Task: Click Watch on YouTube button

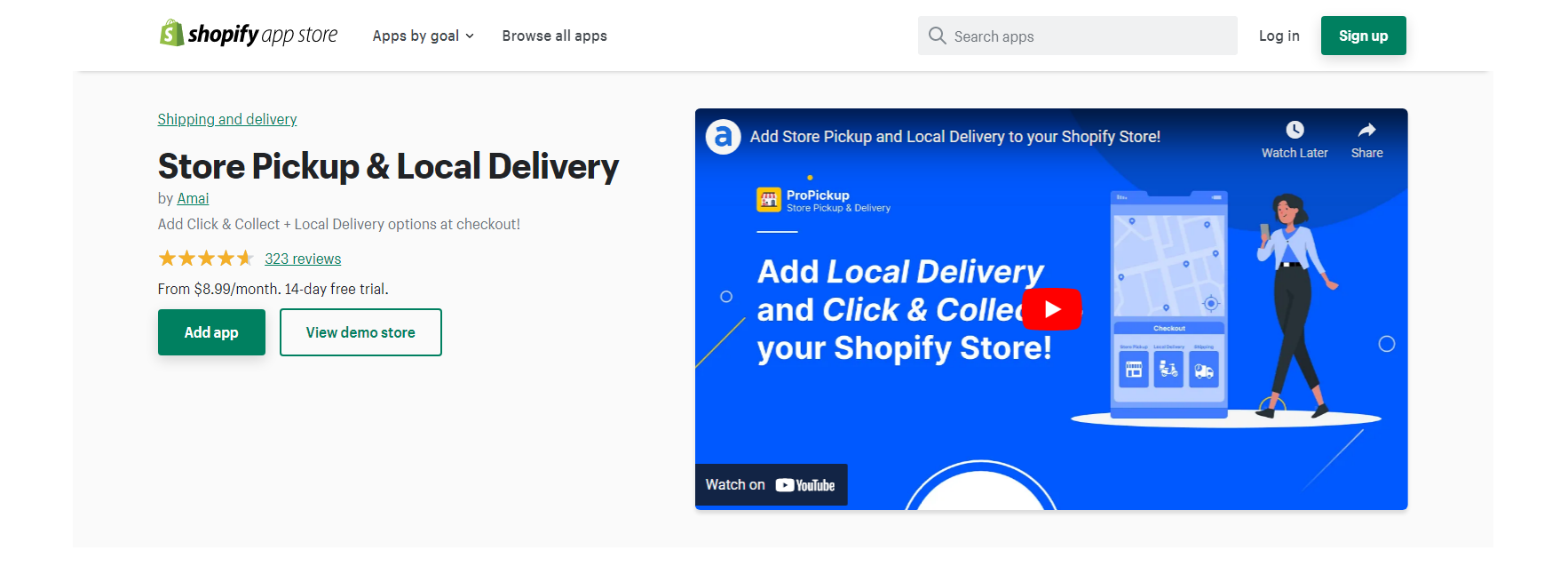Action: pos(771,485)
